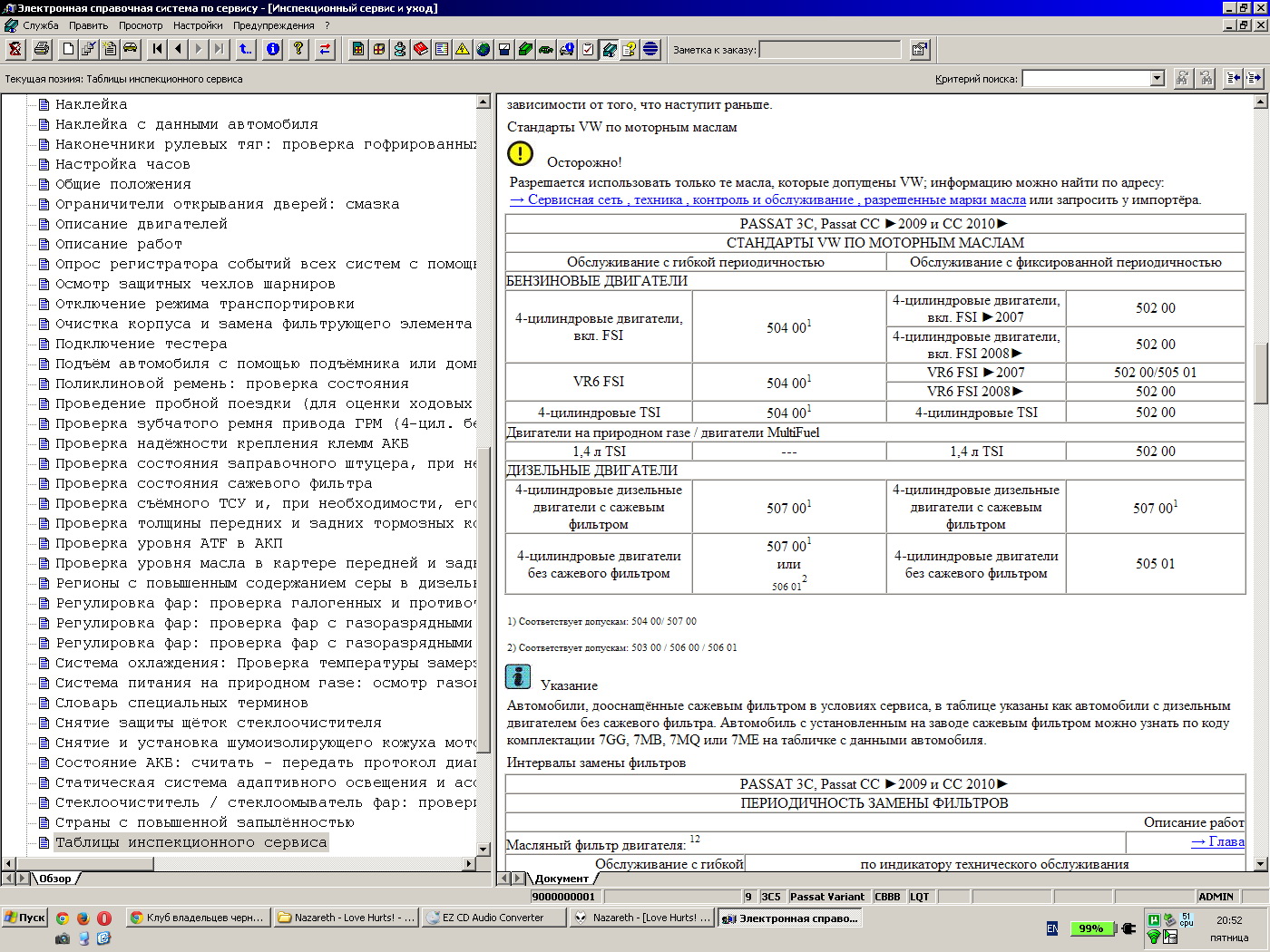Open the Просмотр menu

pos(141,25)
